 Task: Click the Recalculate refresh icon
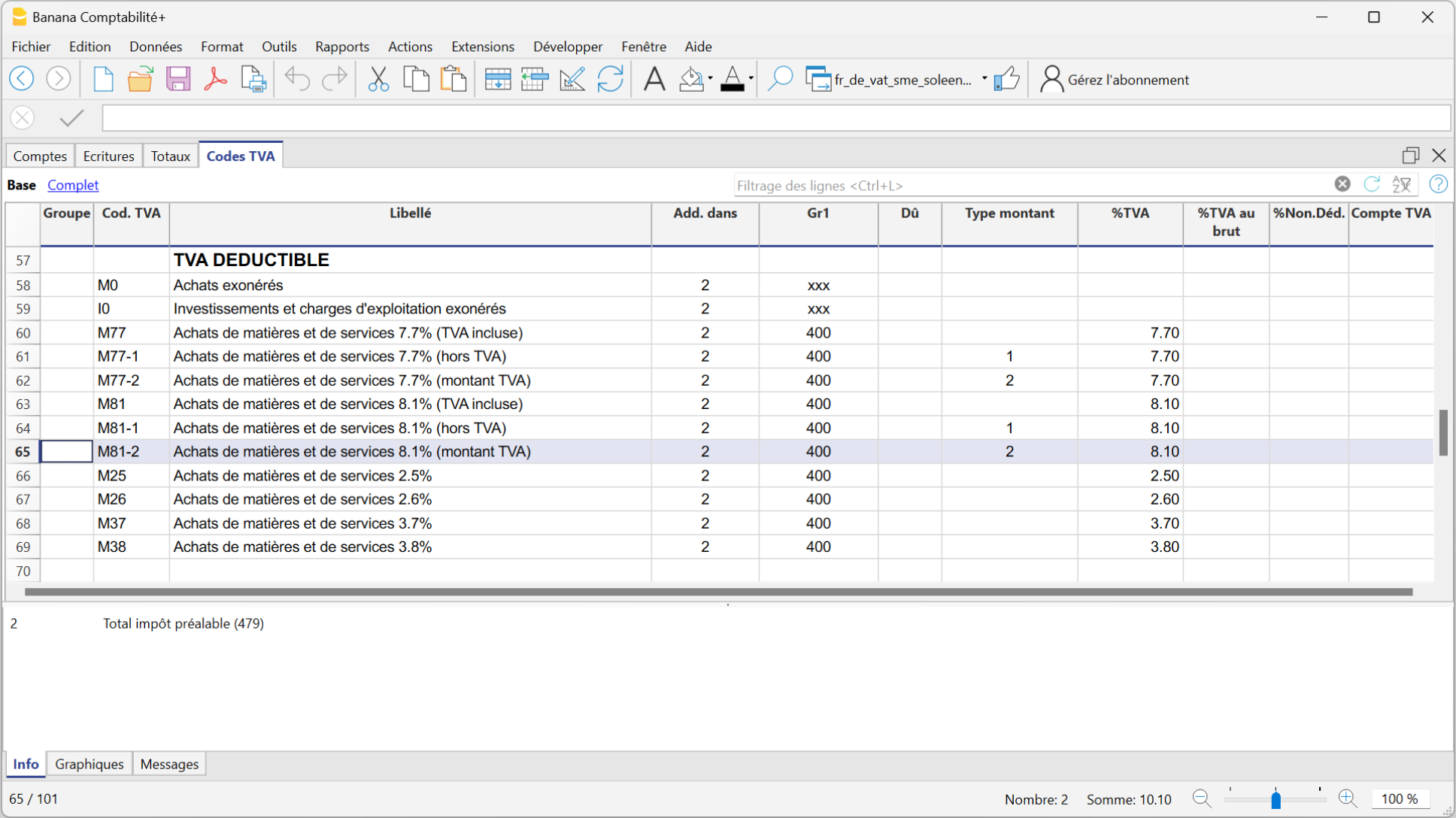pyautogui.click(x=610, y=79)
